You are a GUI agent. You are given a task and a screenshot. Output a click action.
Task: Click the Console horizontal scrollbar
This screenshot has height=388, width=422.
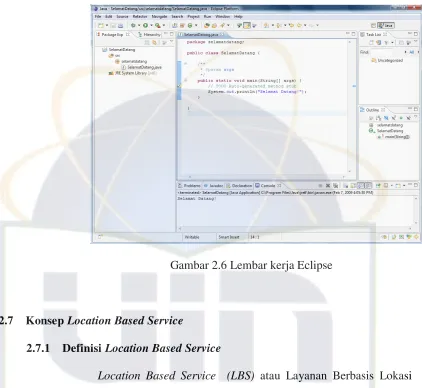296,229
